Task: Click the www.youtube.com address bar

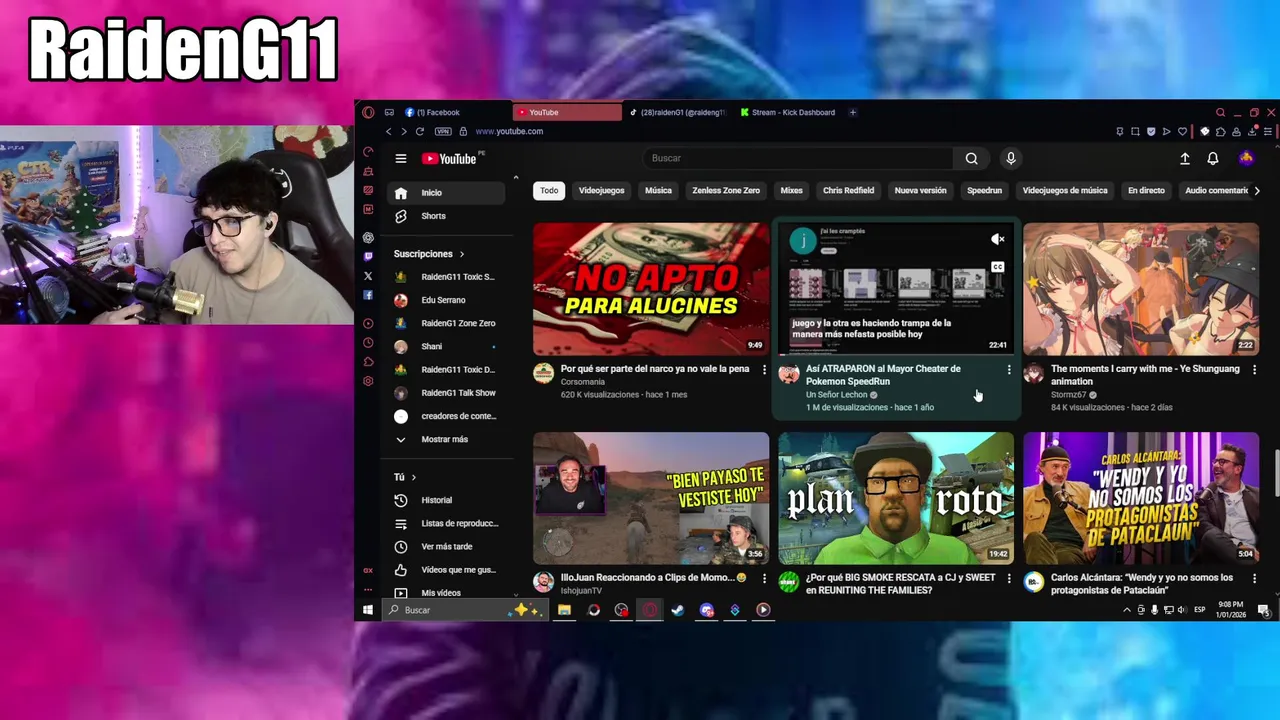Action: point(509,131)
